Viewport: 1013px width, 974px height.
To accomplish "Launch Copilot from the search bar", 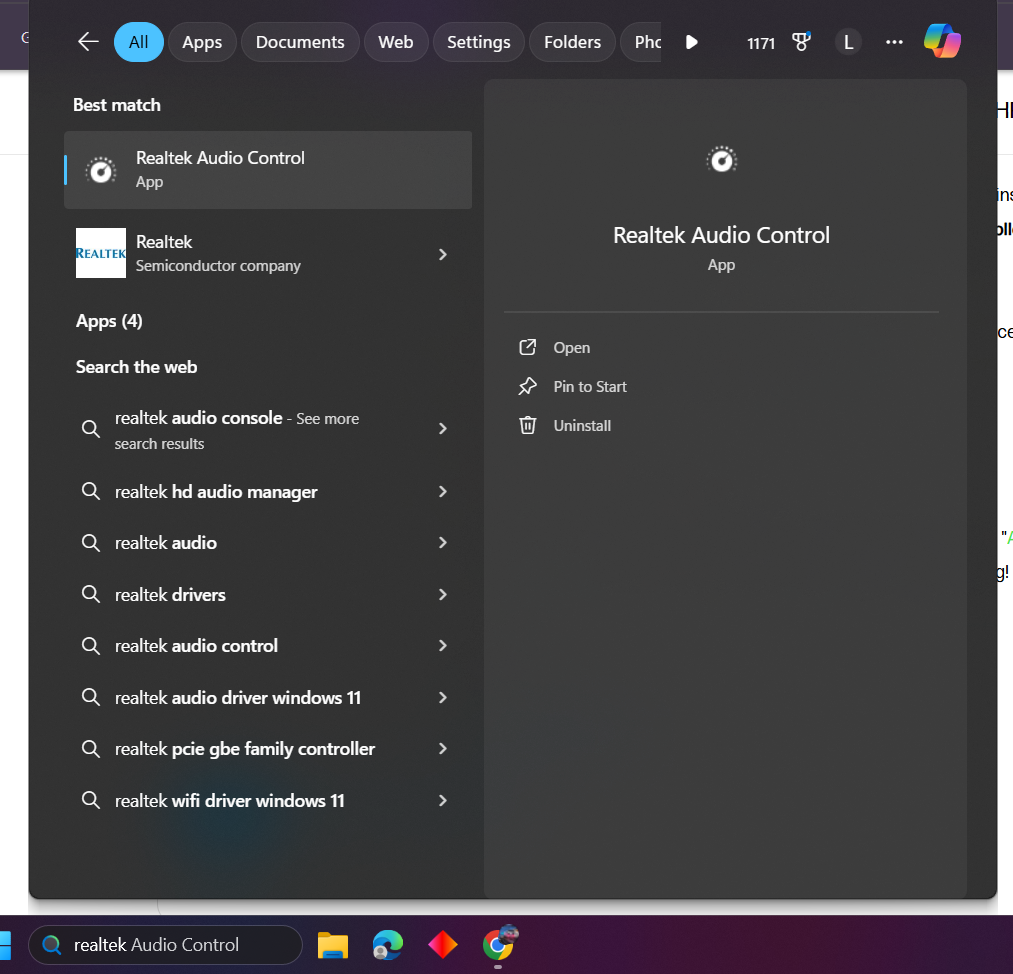I will 941,41.
